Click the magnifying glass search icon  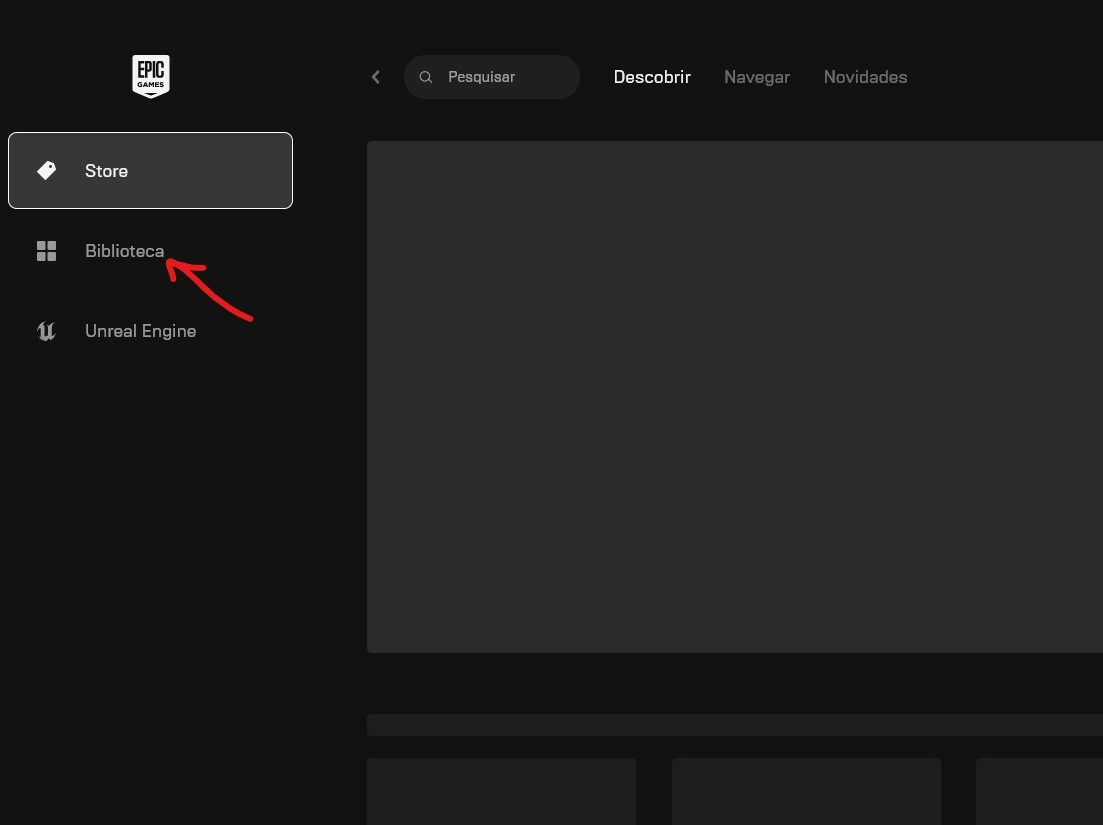pyautogui.click(x=426, y=77)
